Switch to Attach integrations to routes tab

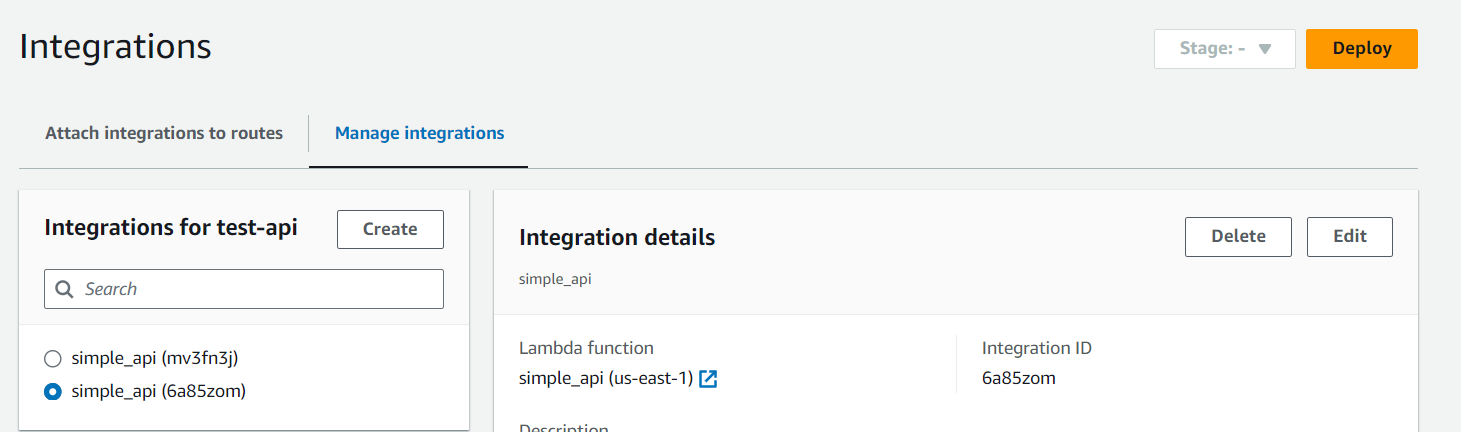click(164, 133)
